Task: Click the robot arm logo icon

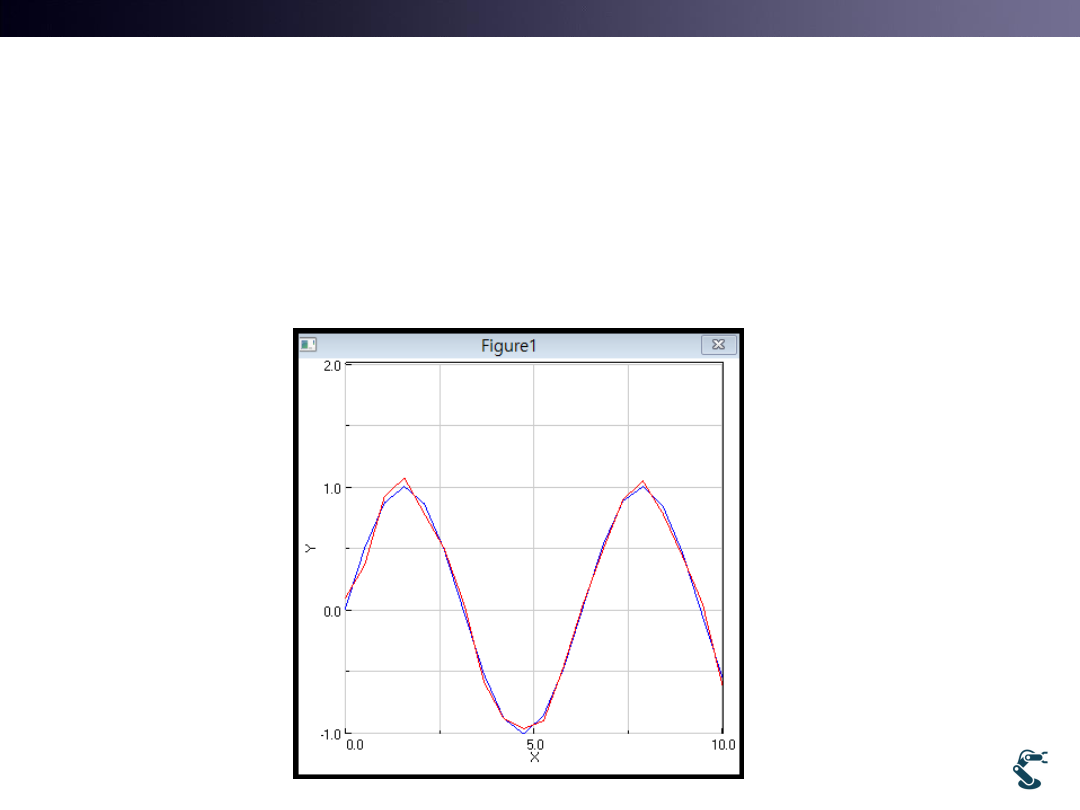Action: tap(1030, 768)
